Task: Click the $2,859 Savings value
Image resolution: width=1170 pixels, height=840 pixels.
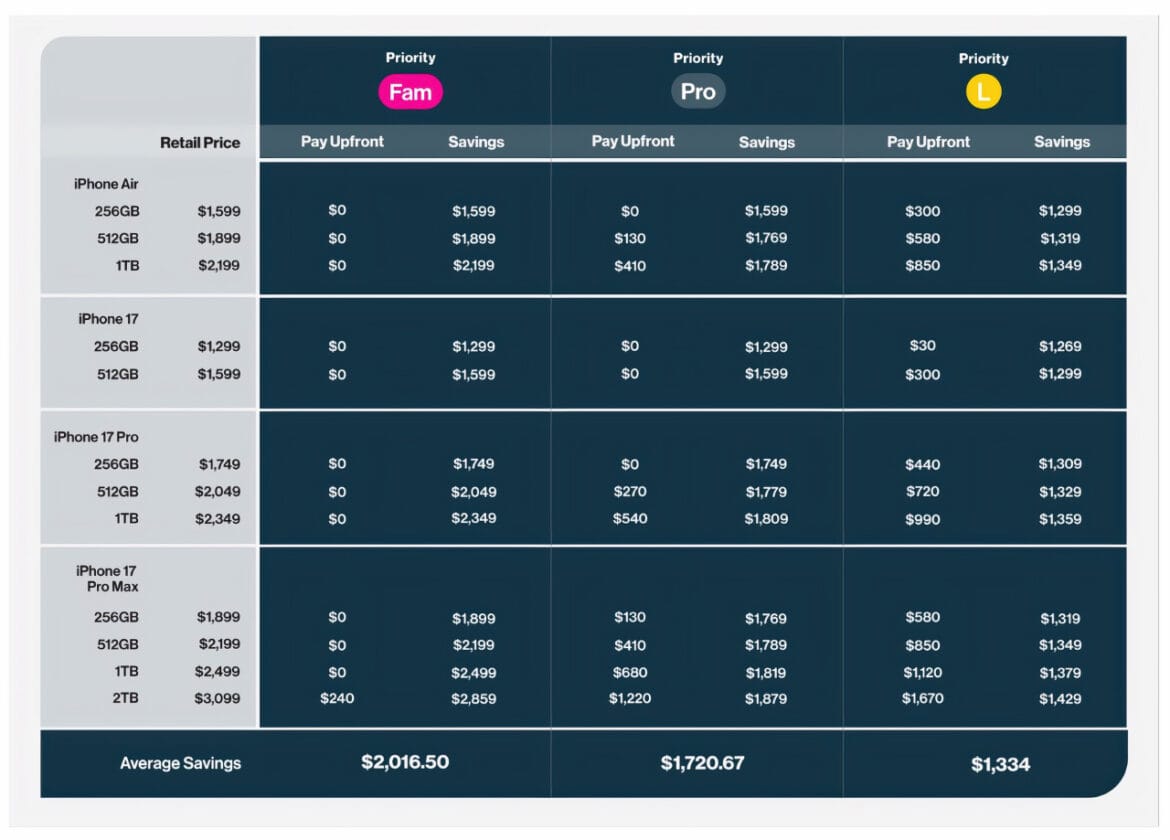Action: pos(473,698)
